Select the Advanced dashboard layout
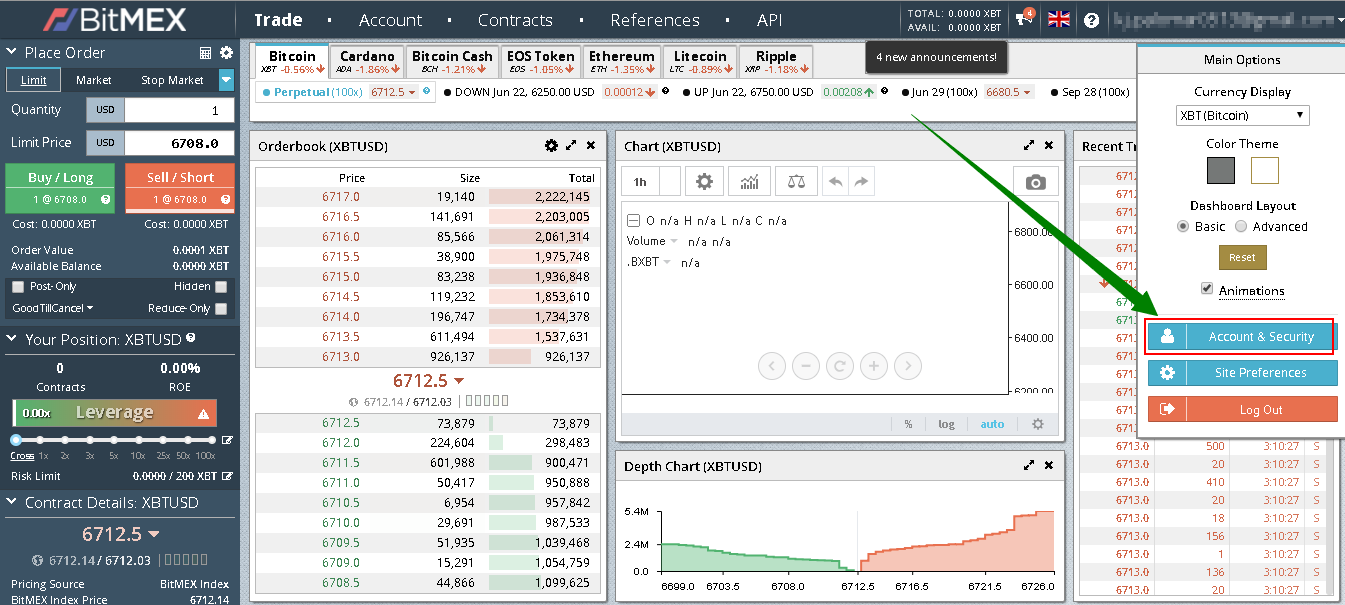Viewport: 1345px width, 605px height. [1241, 226]
